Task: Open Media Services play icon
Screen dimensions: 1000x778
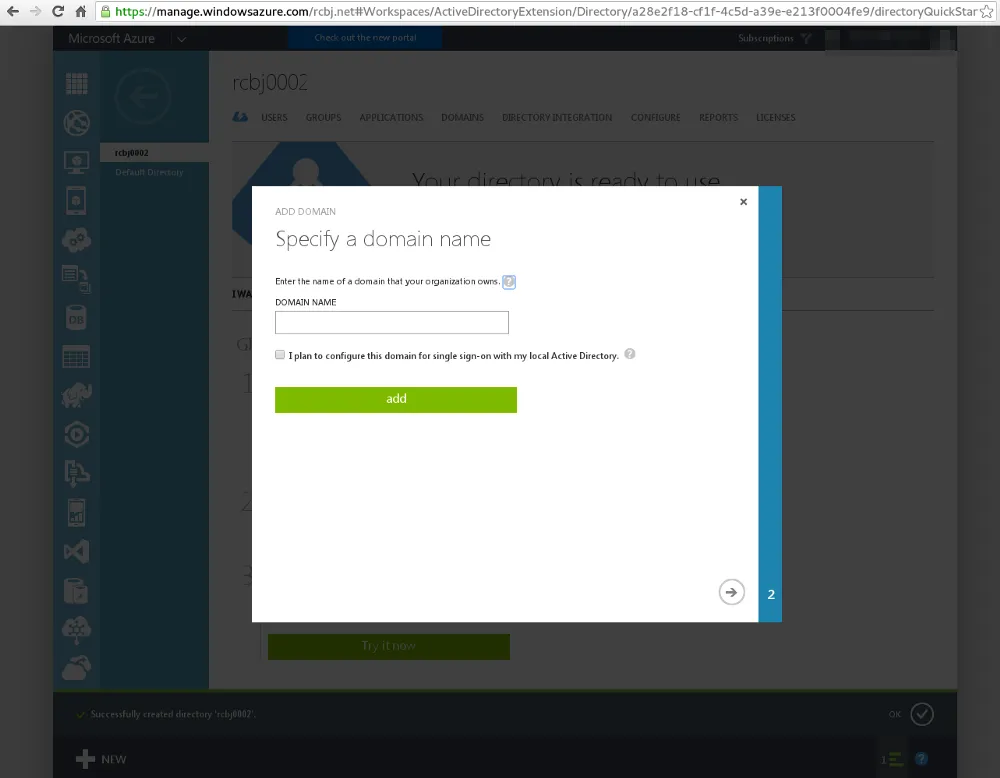Action: pos(77,435)
